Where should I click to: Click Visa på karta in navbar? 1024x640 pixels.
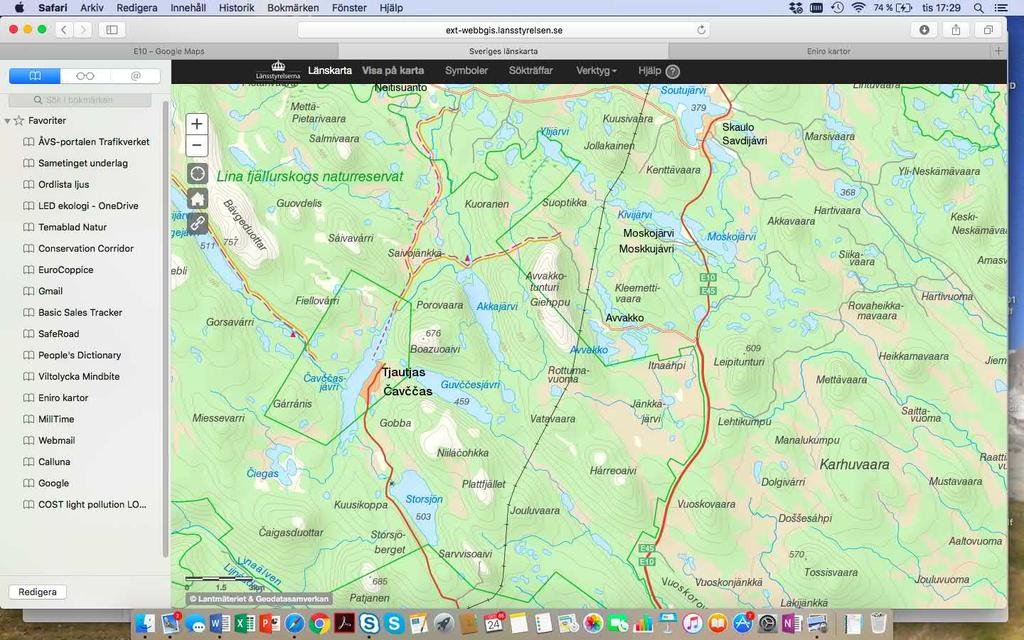click(x=393, y=71)
